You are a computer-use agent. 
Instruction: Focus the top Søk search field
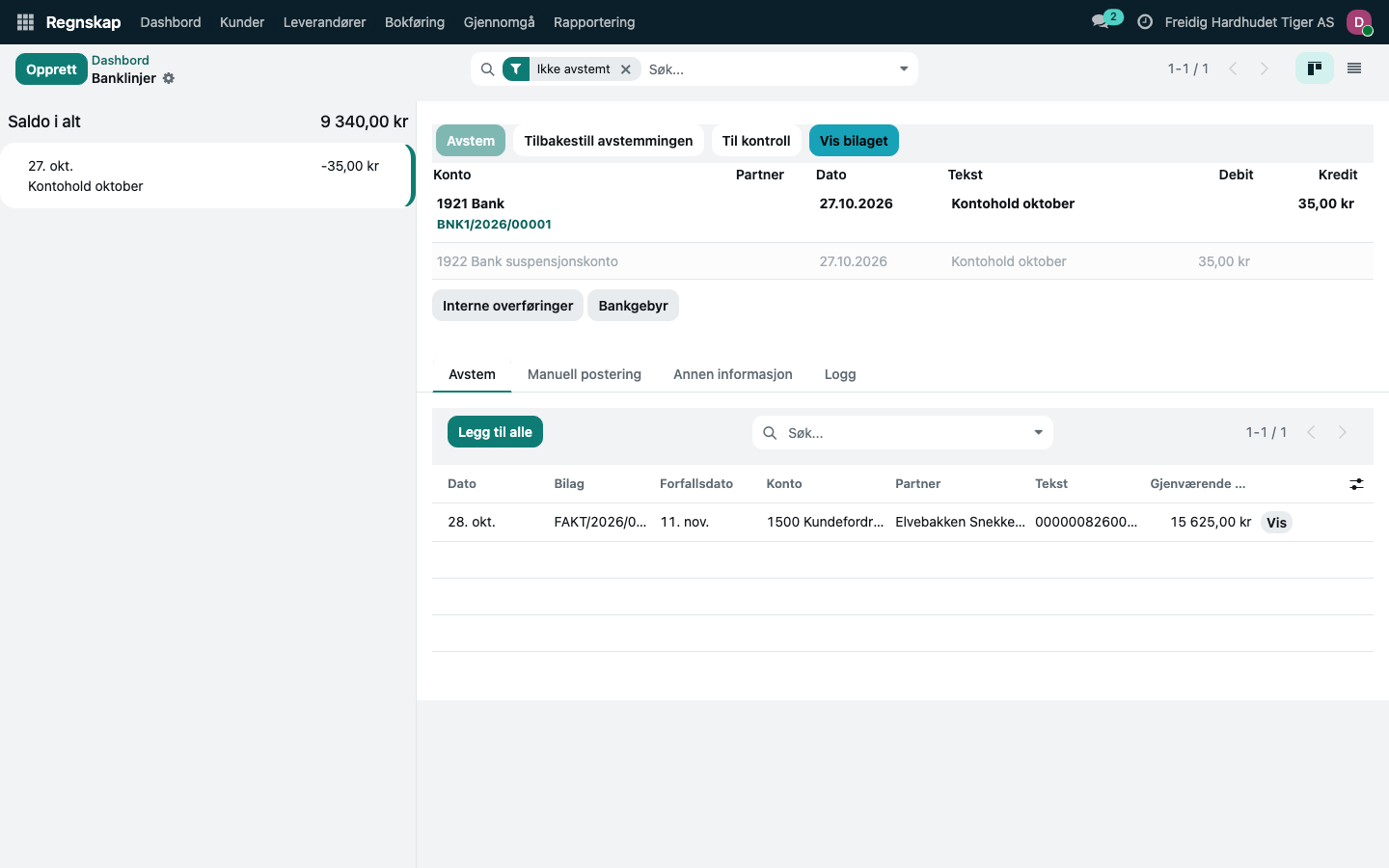tap(767, 69)
